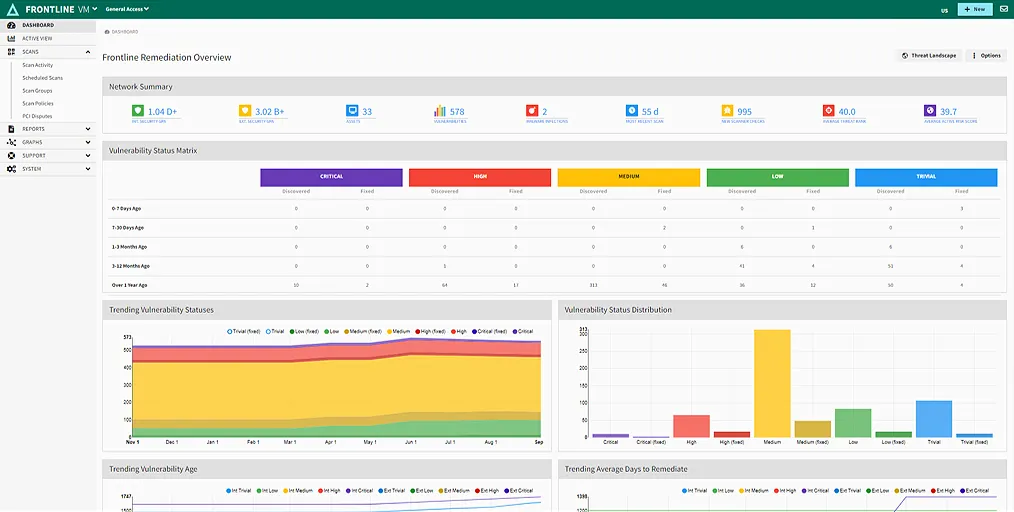The height and width of the screenshot is (512, 1014).
Task: Toggle Critical (fixed) series in Trending Statuses legend
Action: (x=490, y=332)
